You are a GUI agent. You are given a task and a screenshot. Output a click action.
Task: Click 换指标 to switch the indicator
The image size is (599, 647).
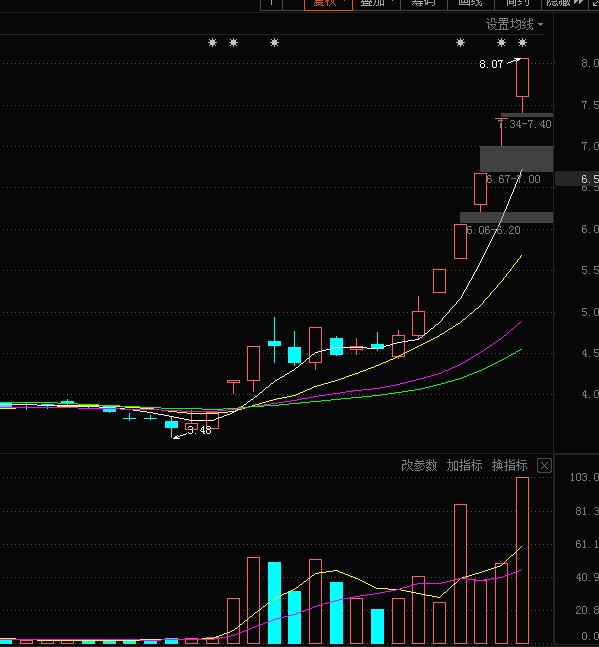tap(509, 465)
